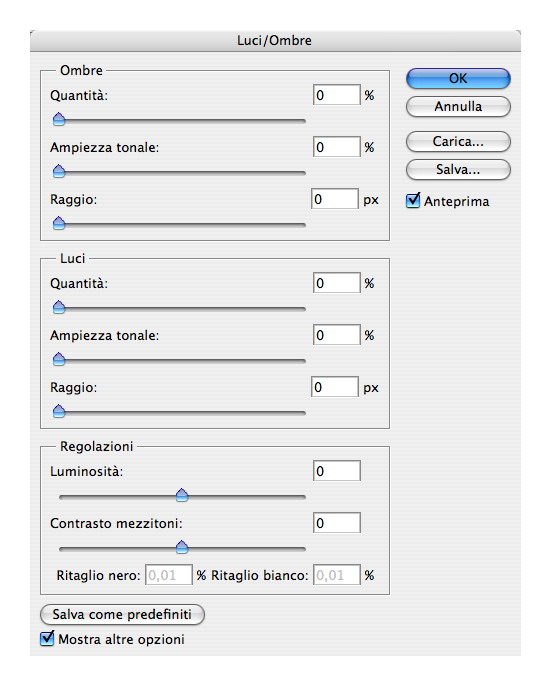The image size is (551, 686).
Task: Click Salva come predefiniti
Action: [122, 615]
